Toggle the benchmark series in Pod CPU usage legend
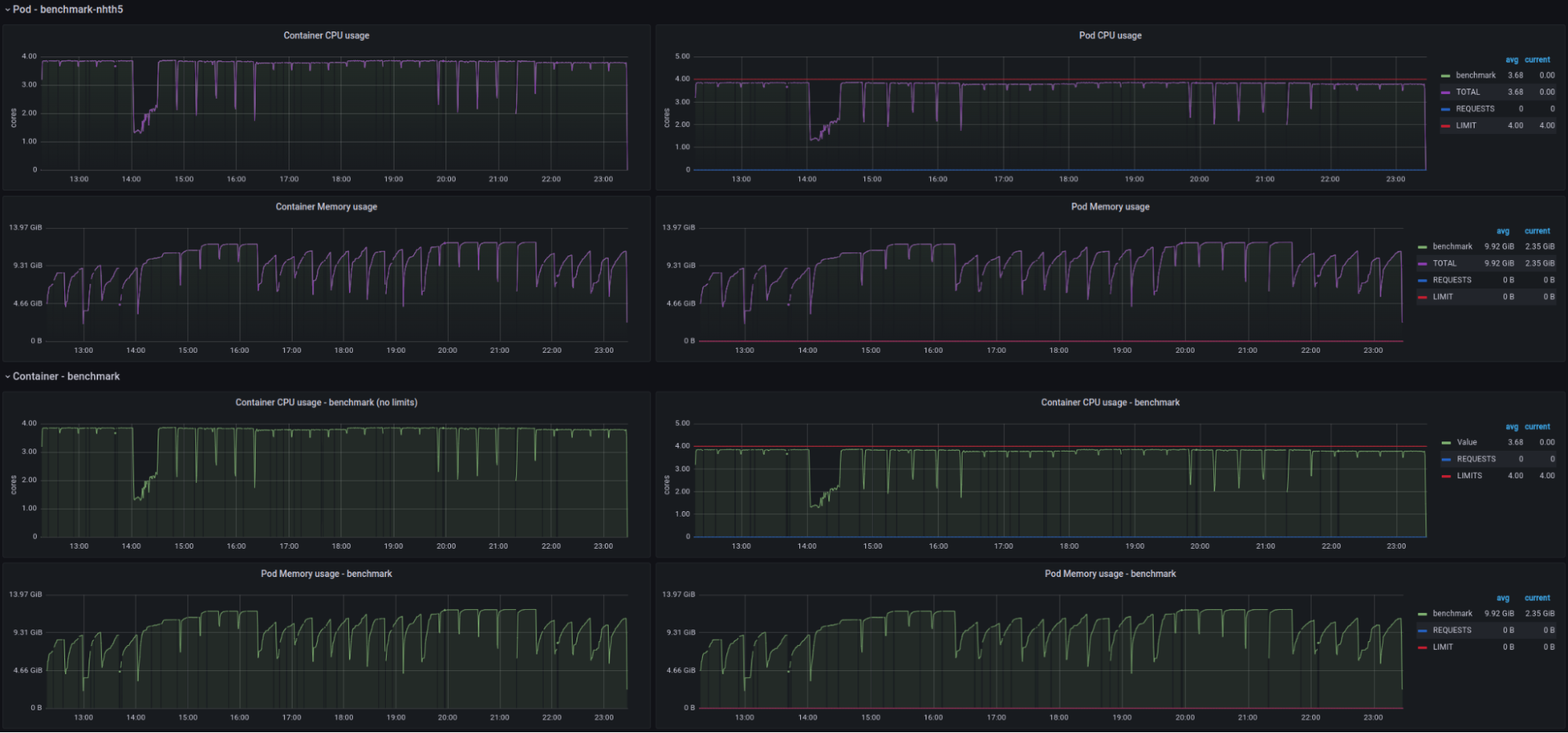 1475,75
